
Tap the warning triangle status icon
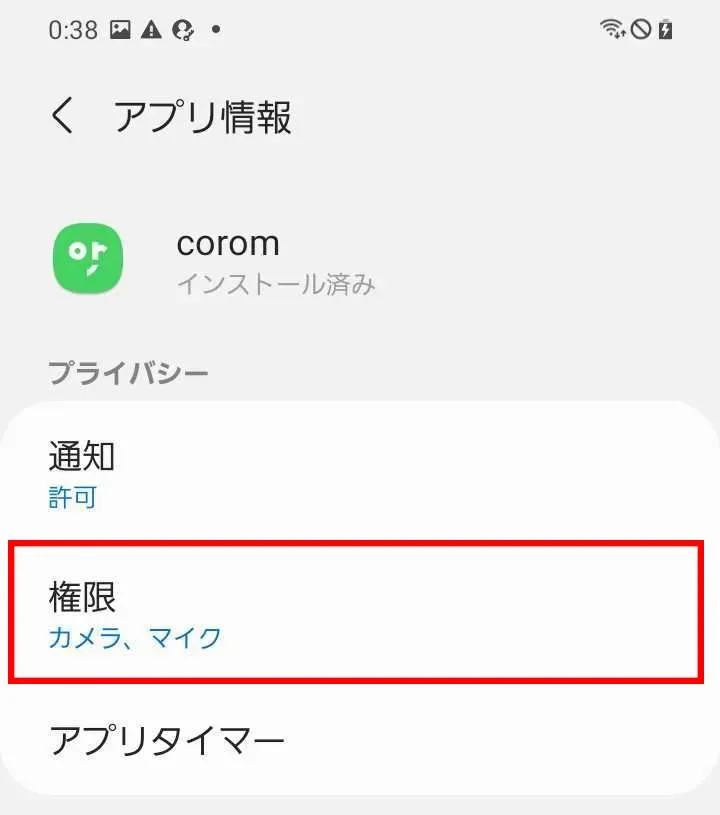coord(151,30)
